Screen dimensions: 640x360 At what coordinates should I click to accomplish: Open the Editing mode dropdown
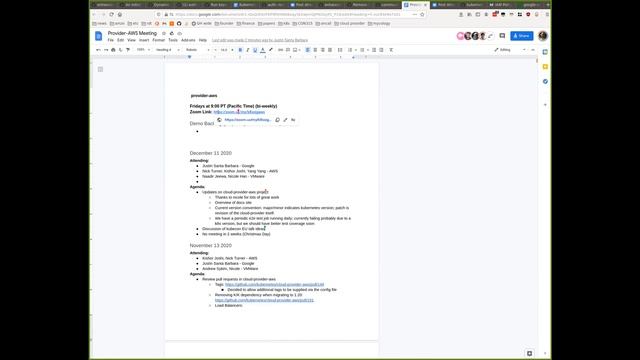509,50
